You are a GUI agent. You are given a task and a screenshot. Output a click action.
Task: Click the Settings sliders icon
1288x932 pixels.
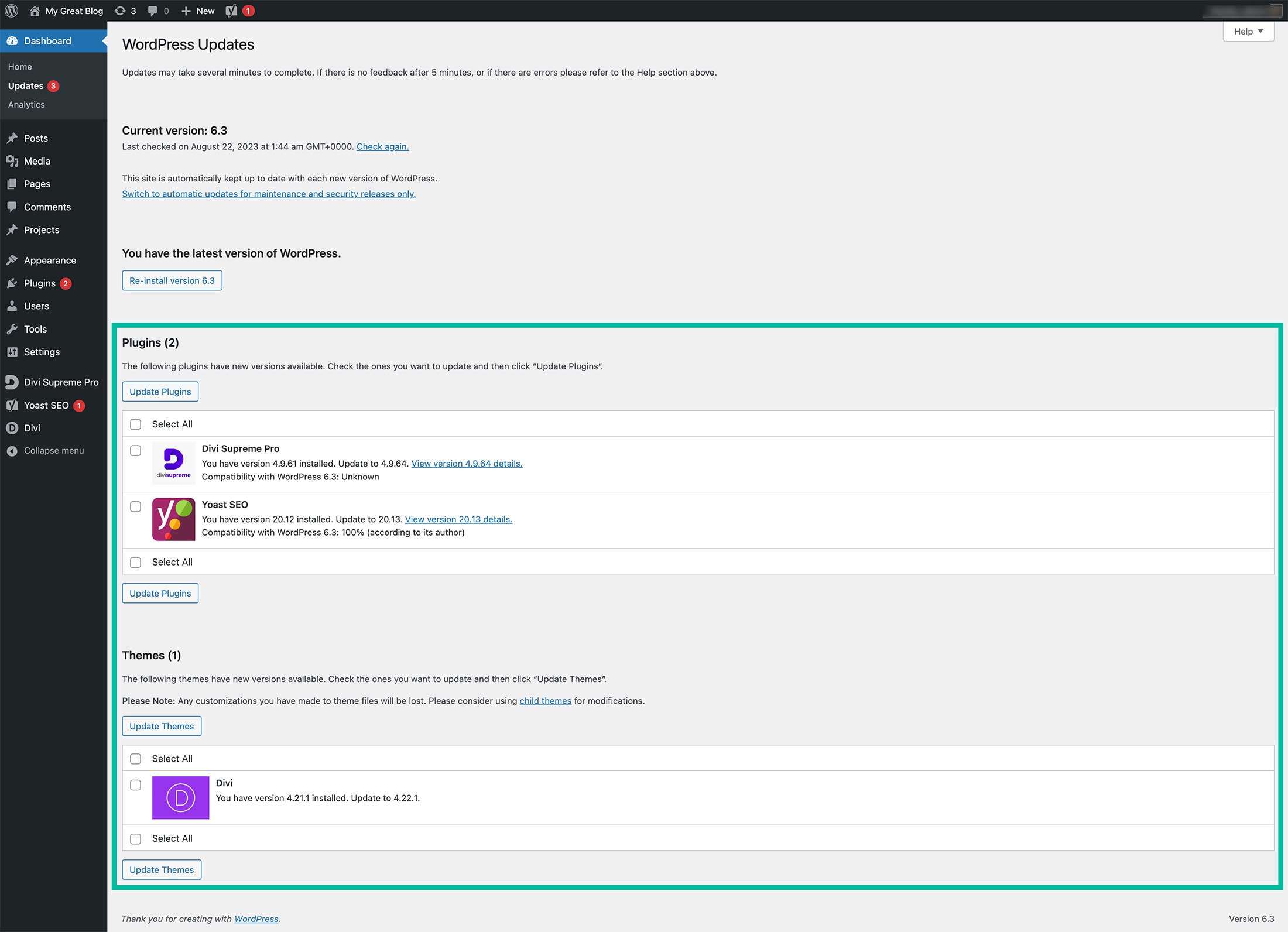12,352
